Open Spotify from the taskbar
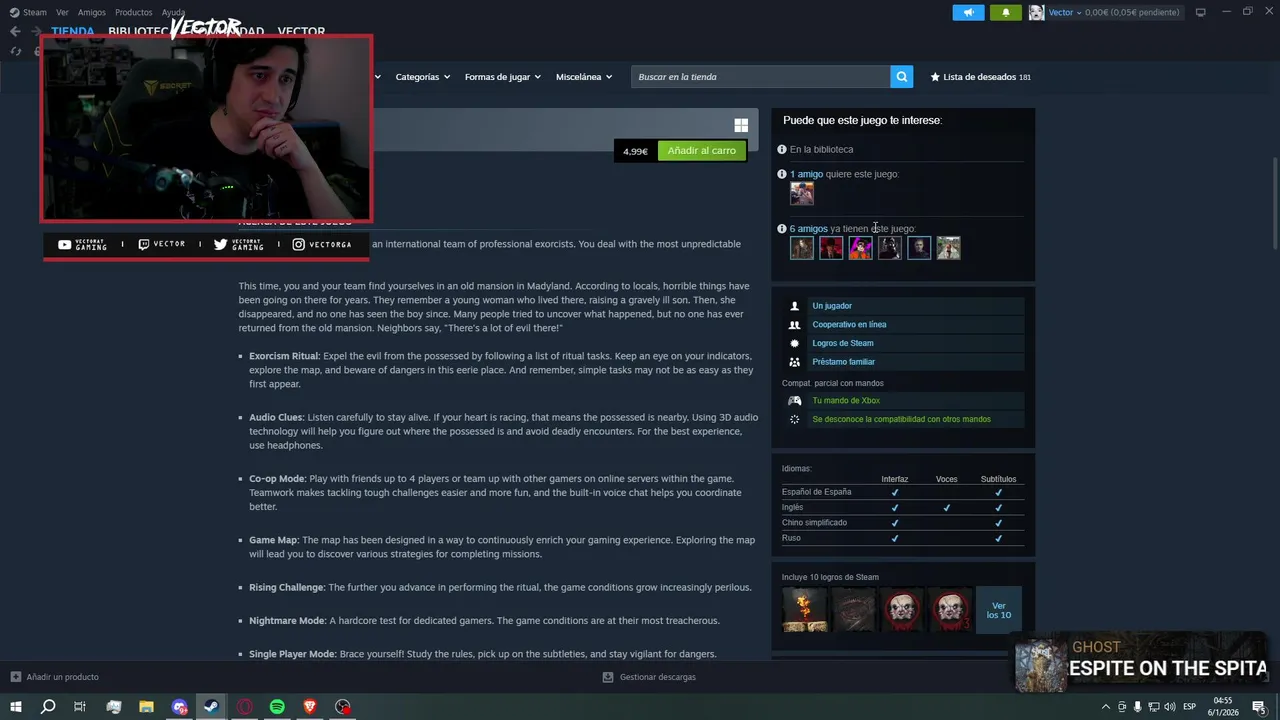 277,707
